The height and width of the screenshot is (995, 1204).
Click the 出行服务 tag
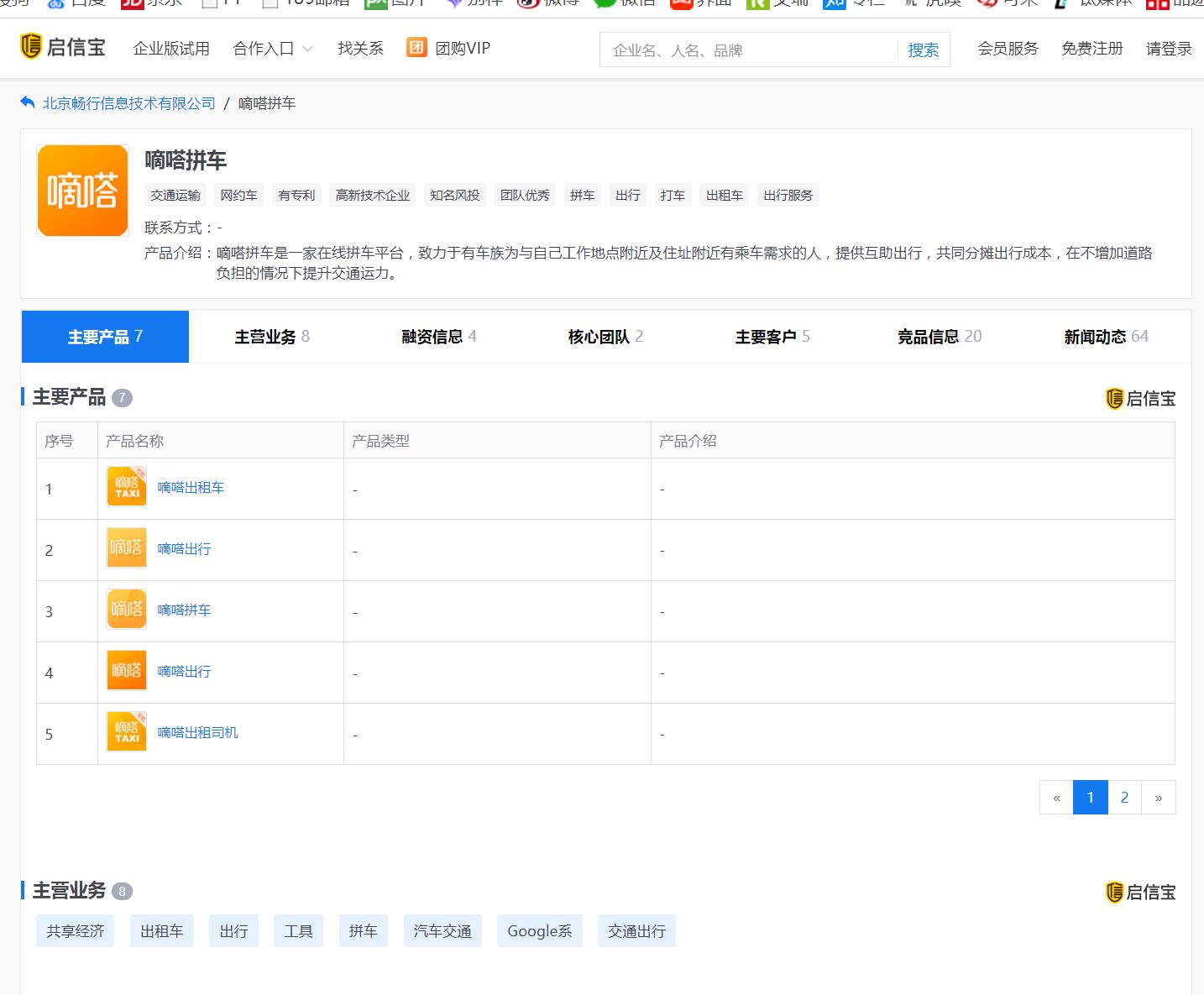click(x=788, y=196)
